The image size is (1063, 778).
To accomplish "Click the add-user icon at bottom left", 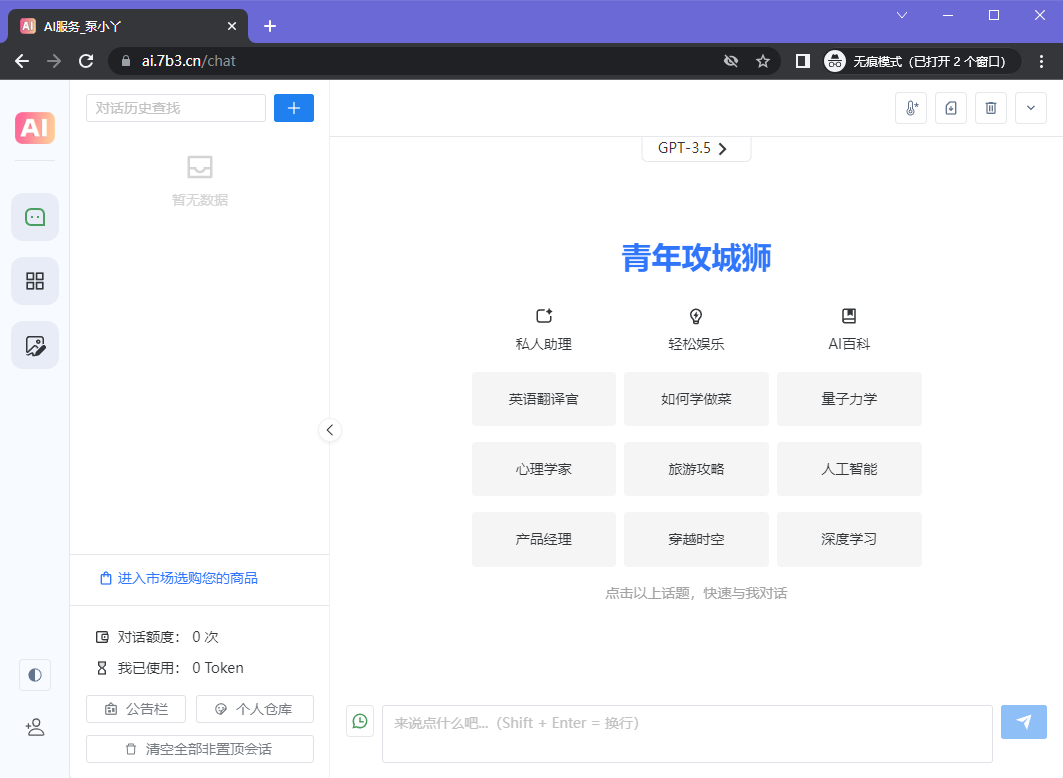I will [34, 727].
